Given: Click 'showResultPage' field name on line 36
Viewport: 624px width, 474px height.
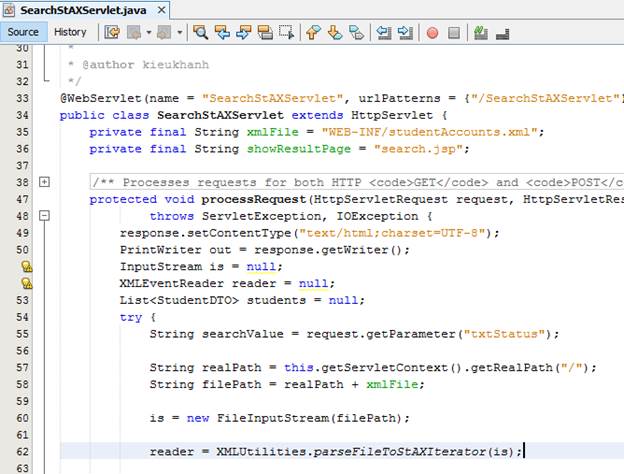Looking at the screenshot, I should pos(299,149).
